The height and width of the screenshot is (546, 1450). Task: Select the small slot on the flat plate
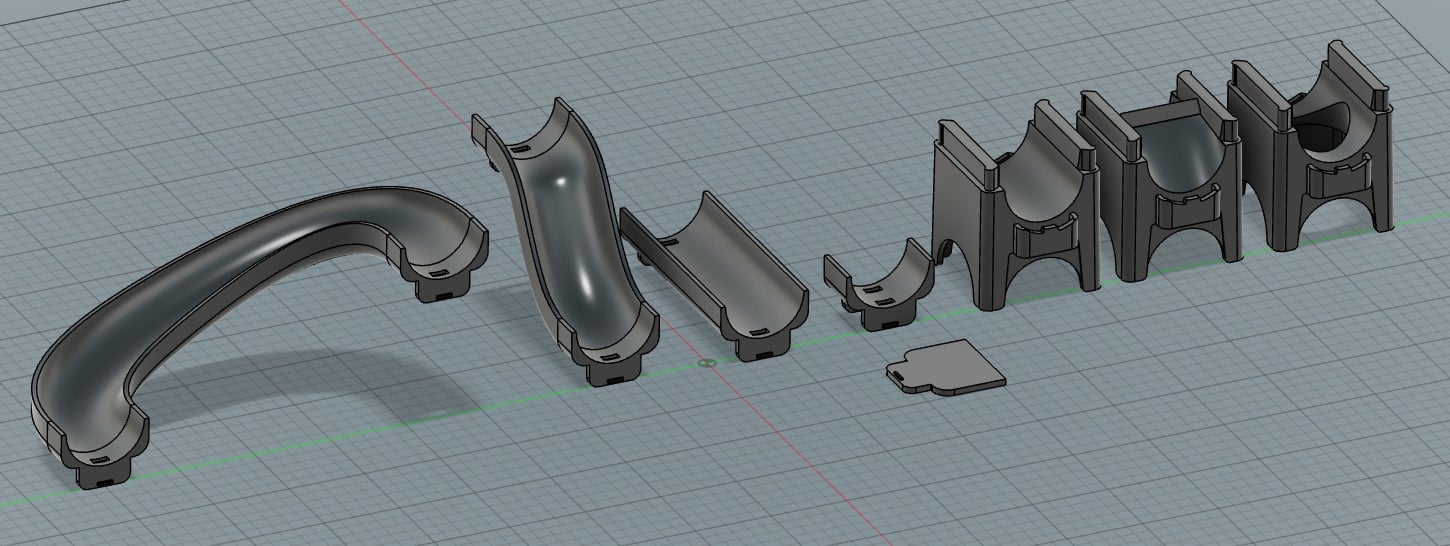898,373
